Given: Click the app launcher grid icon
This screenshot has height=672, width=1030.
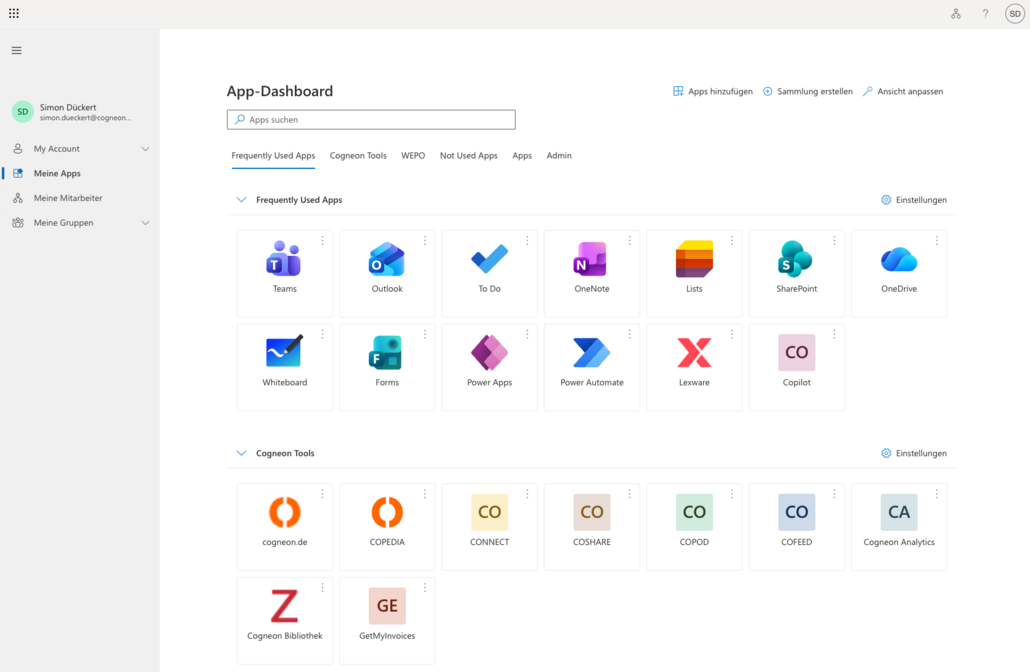Looking at the screenshot, I should pos(14,14).
